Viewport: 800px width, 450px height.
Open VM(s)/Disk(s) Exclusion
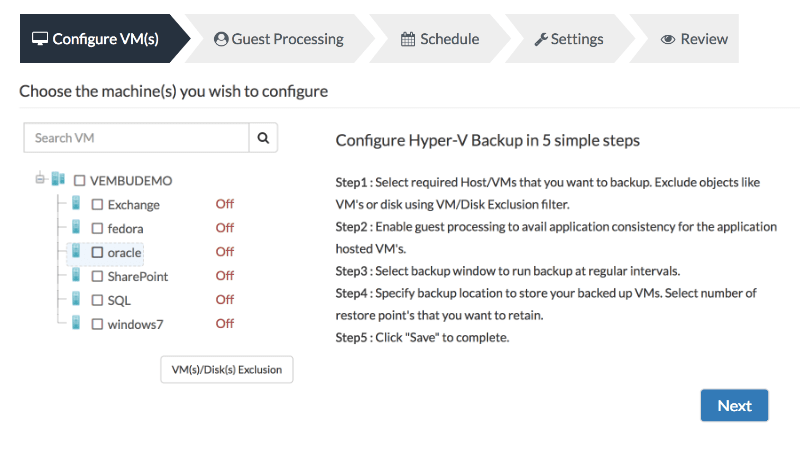coord(227,369)
